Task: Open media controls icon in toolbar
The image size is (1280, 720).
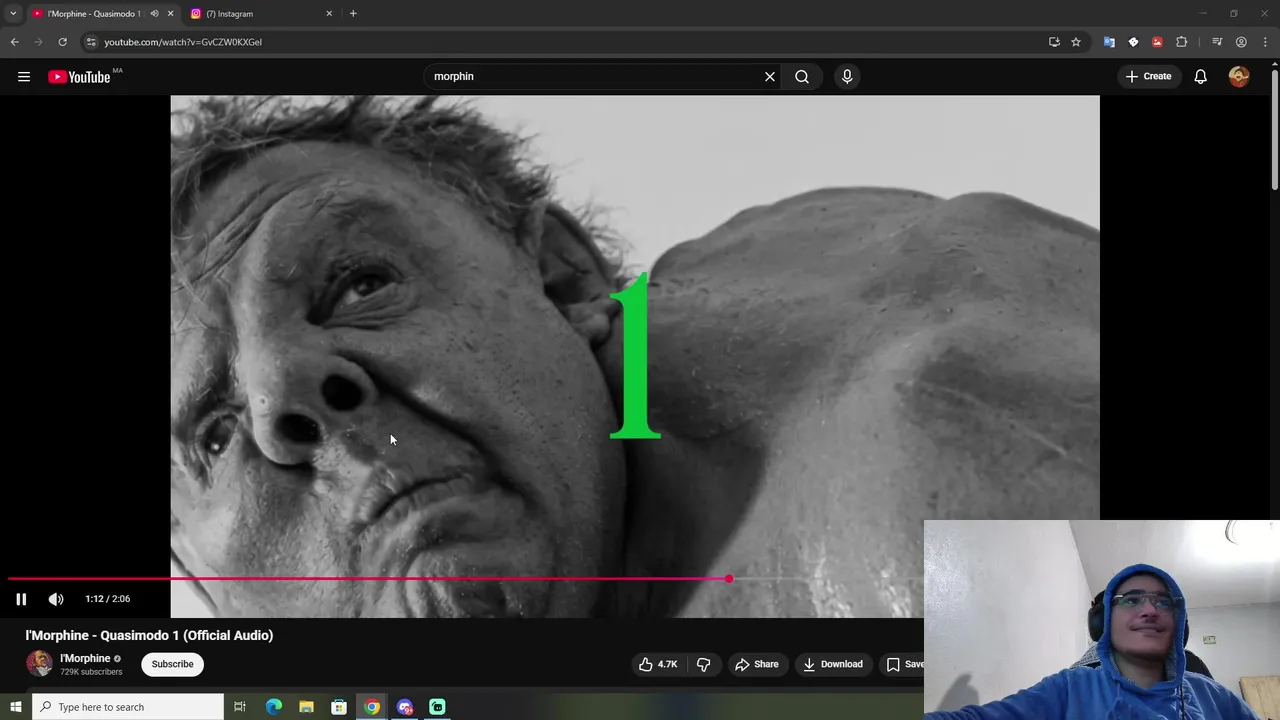Action: point(1217,42)
